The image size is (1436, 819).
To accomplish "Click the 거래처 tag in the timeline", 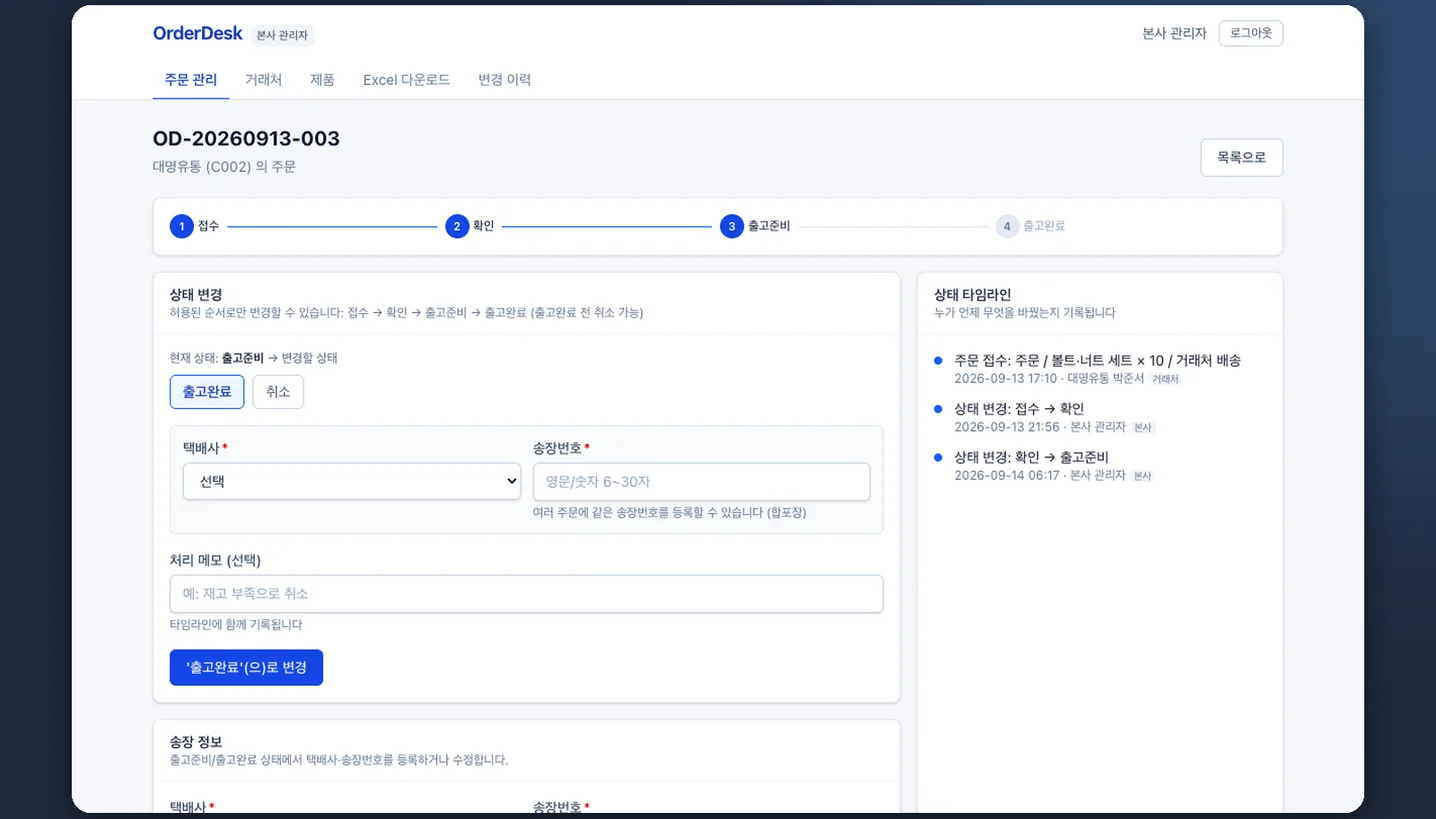I will [x=1165, y=379].
